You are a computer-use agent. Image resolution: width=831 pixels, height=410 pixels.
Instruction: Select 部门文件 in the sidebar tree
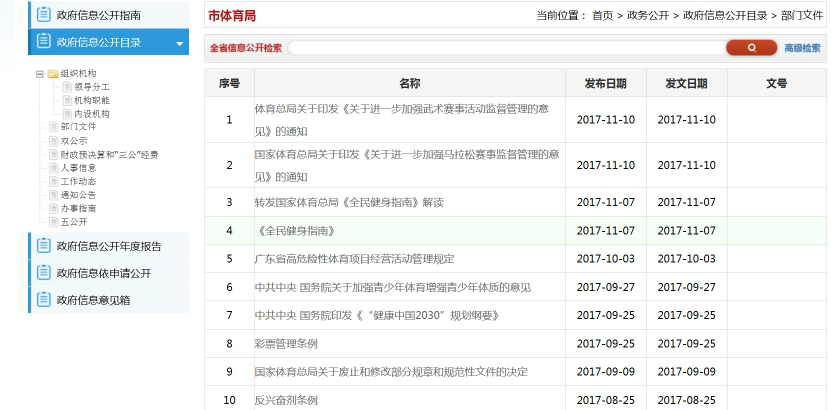click(x=78, y=127)
